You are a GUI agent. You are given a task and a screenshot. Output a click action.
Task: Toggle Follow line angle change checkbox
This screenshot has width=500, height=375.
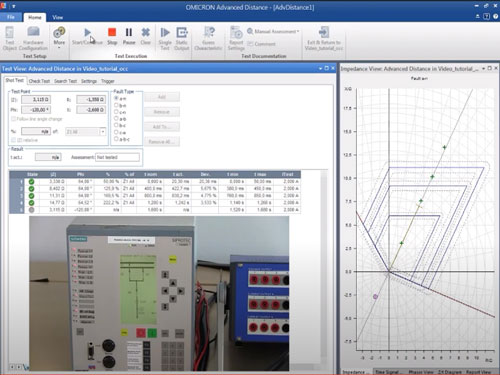[14, 119]
